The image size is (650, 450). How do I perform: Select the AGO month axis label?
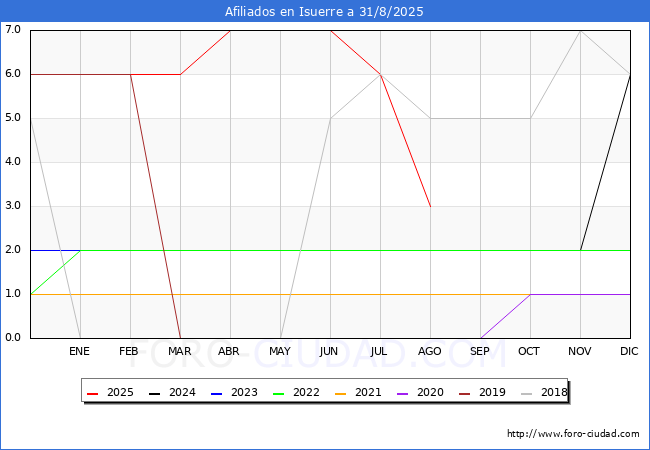click(x=429, y=351)
